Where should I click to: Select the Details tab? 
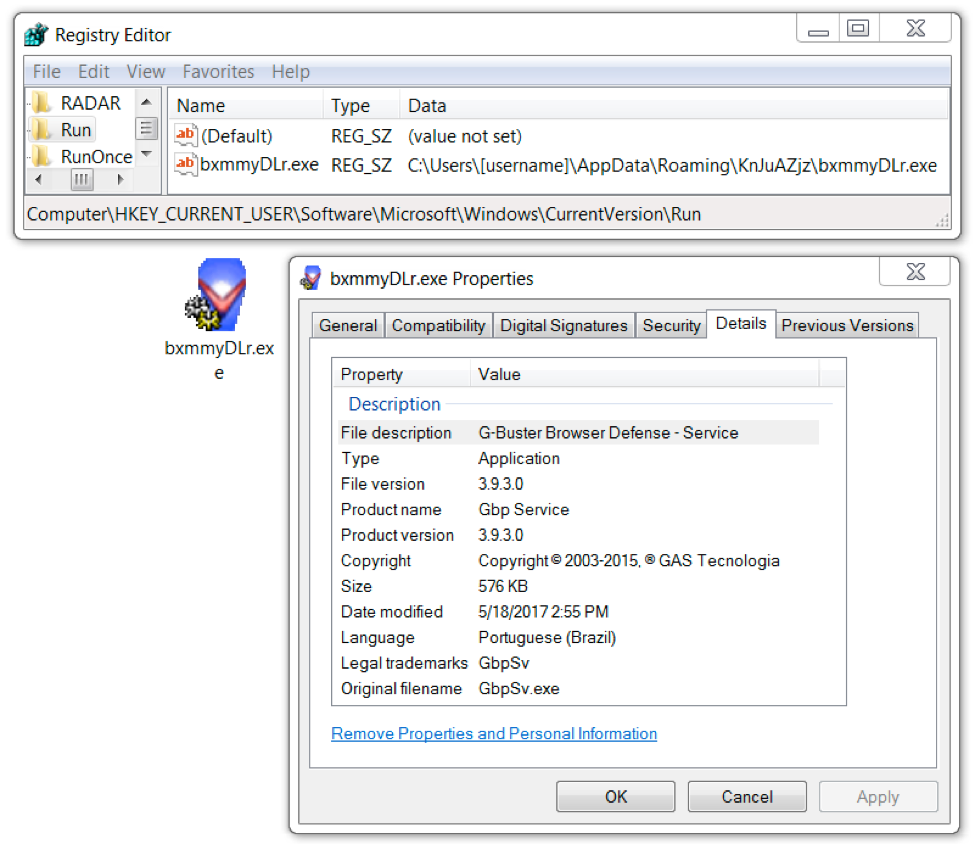click(741, 323)
